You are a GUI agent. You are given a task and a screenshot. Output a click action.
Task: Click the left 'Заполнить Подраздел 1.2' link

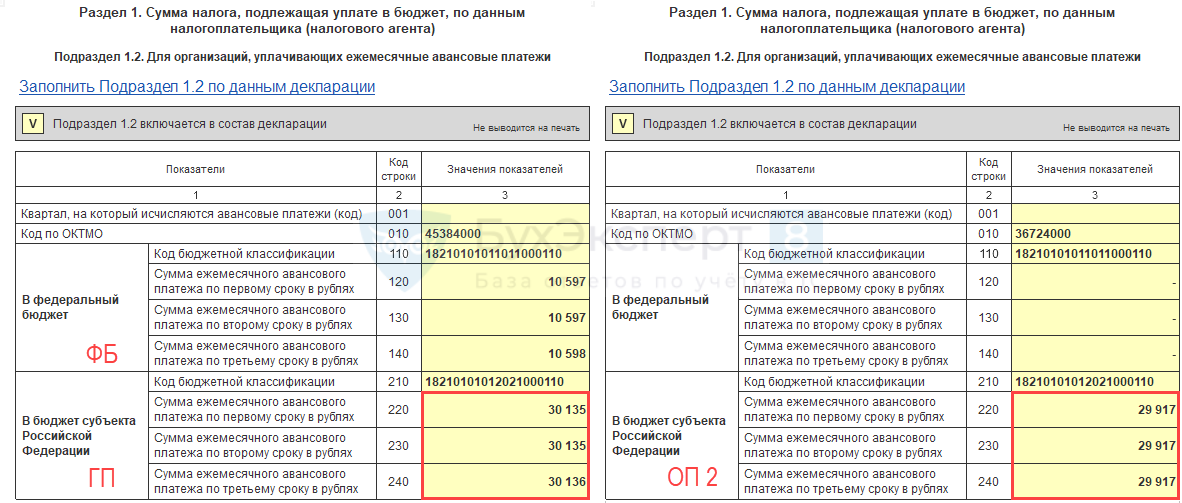(x=197, y=87)
